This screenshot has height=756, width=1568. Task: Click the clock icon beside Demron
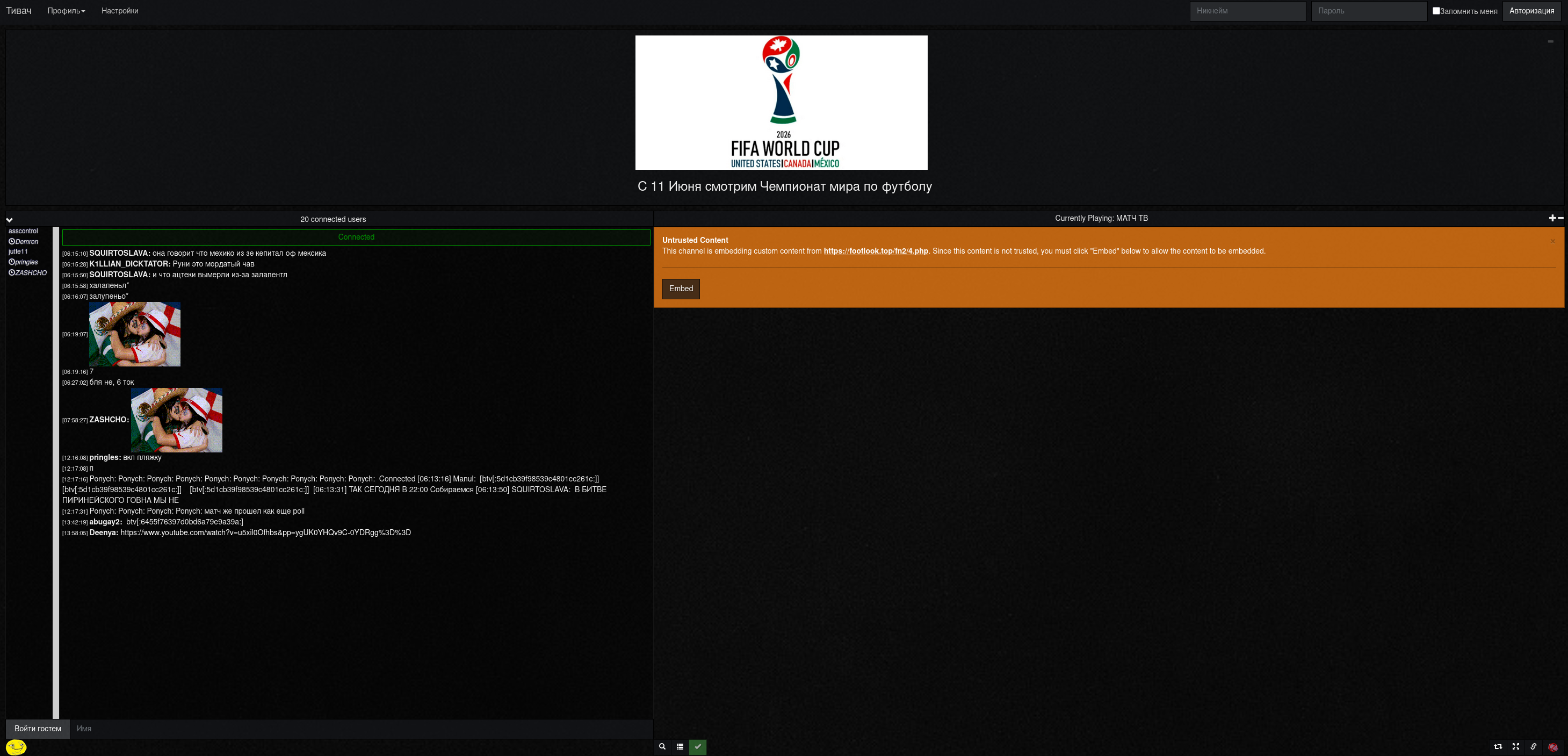tap(12, 242)
